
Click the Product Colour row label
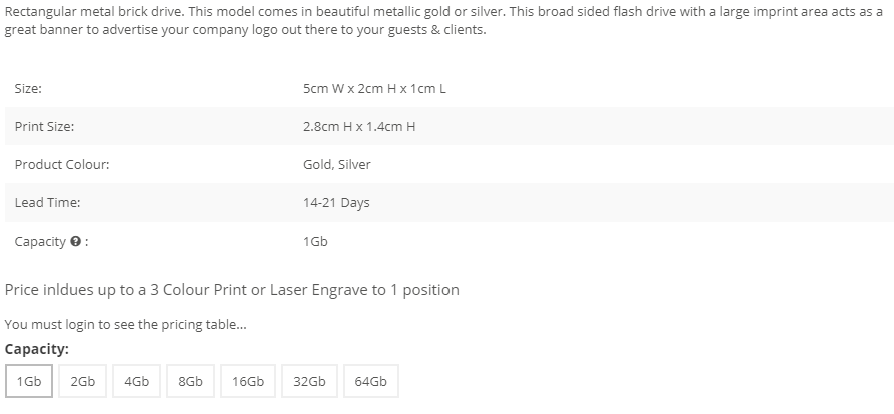pos(62,164)
